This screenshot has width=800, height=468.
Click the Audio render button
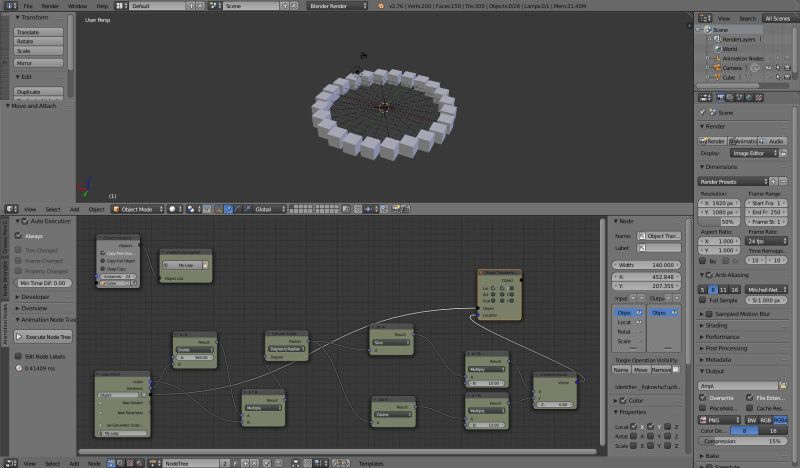772,141
